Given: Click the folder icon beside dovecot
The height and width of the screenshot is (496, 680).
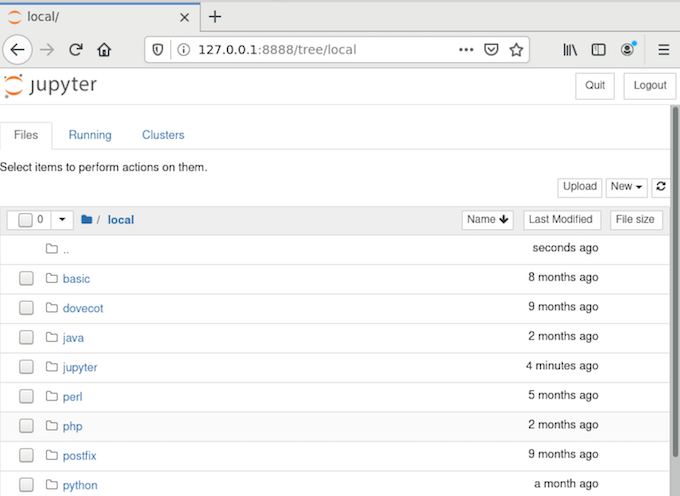Looking at the screenshot, I should 52,307.
